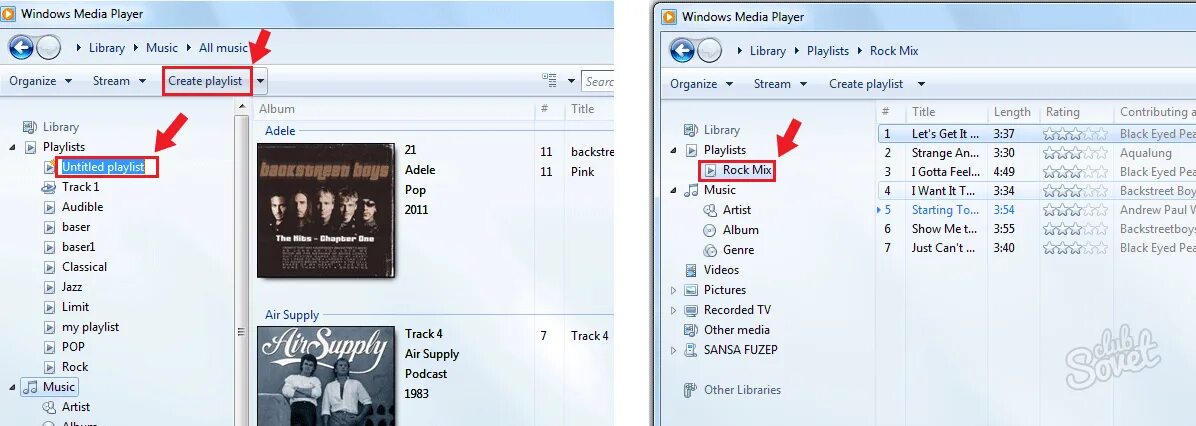Select Artist icon in Rock Mix window
1196x426 pixels.
click(710, 210)
